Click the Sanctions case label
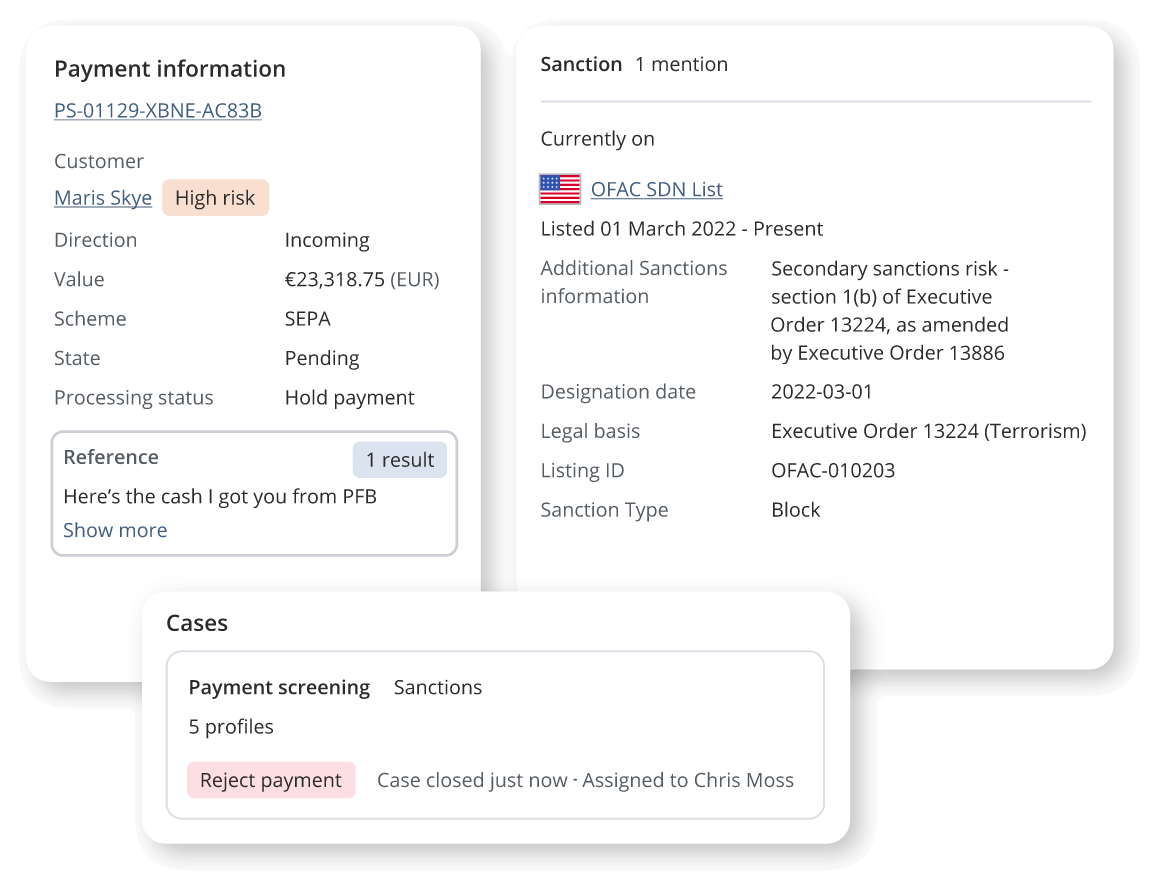1160x890 pixels. (438, 688)
